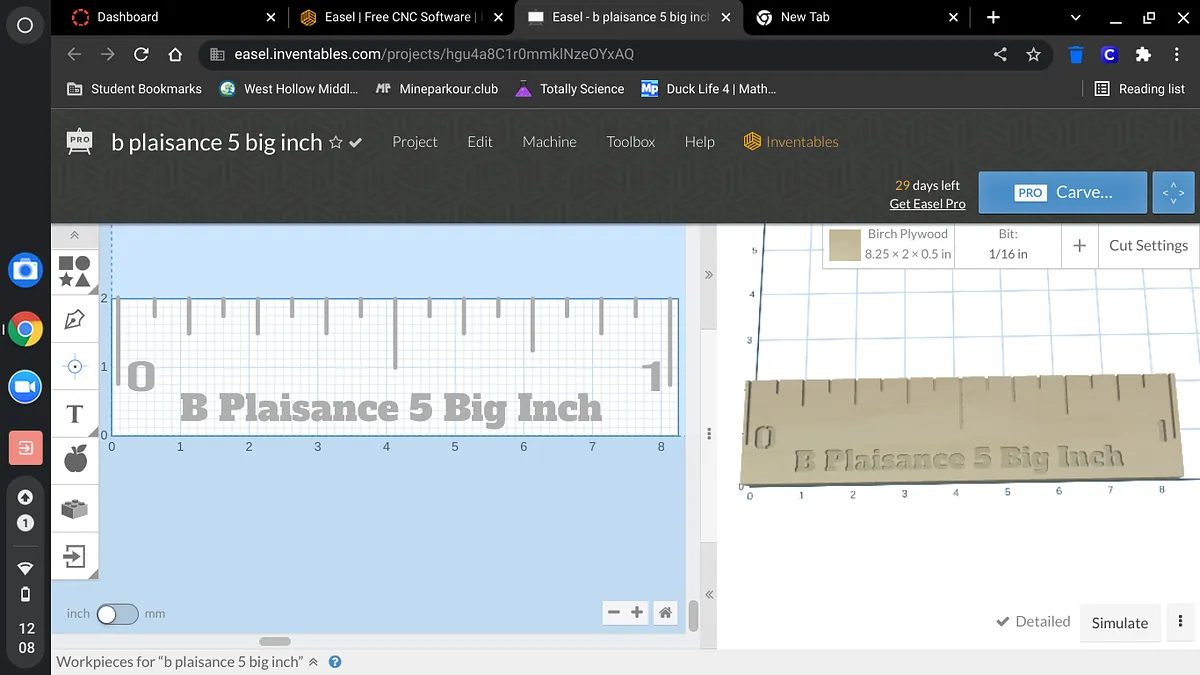This screenshot has height=675, width=1200.
Task: Reset canvas view with home icon
Action: [665, 613]
